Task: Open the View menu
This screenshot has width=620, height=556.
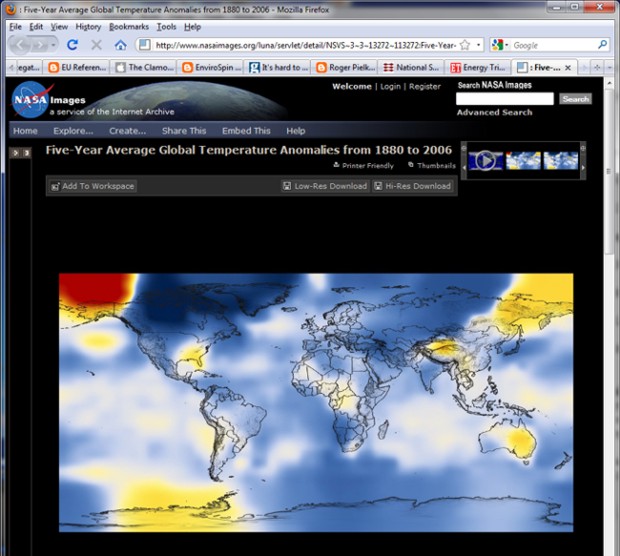Action: coord(59,26)
